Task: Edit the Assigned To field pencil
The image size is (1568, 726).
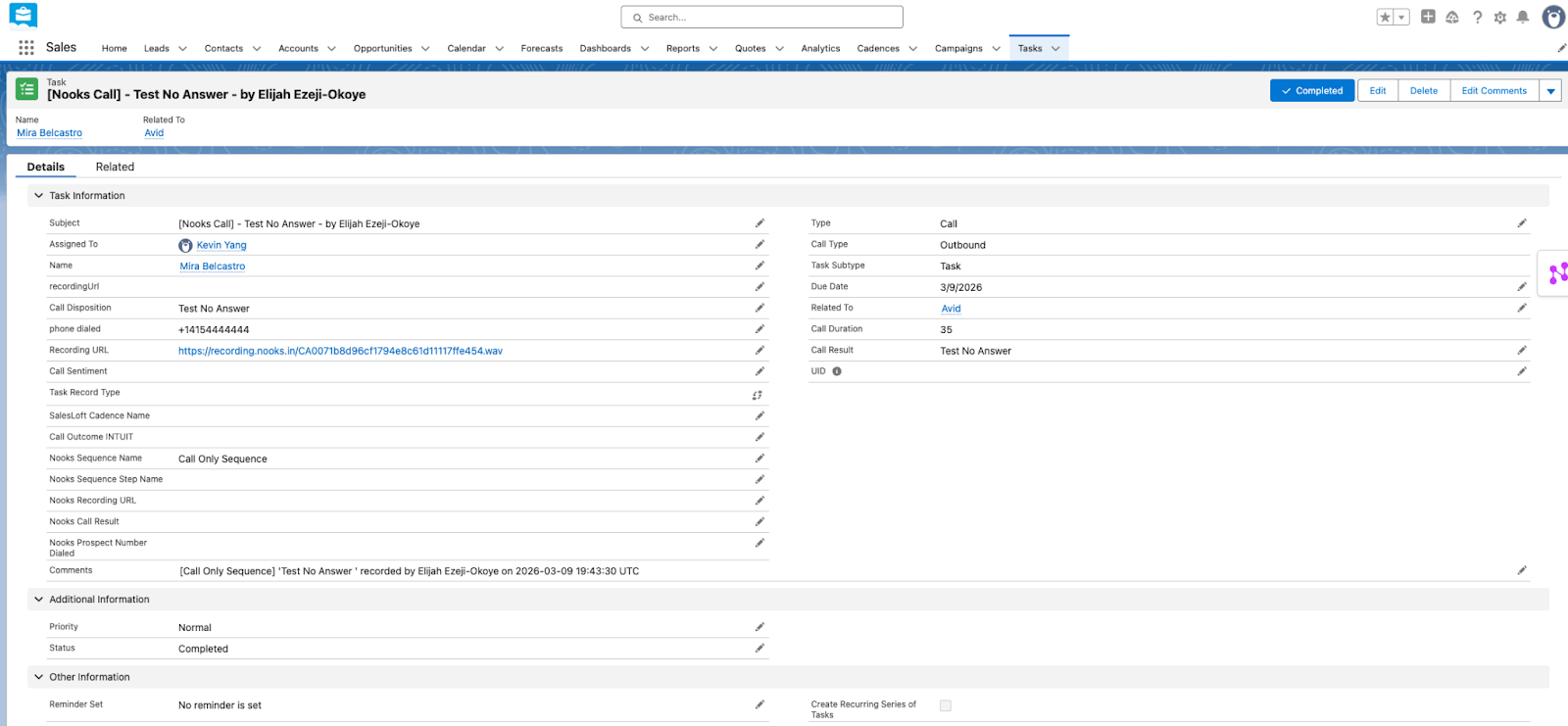Action: pos(759,244)
